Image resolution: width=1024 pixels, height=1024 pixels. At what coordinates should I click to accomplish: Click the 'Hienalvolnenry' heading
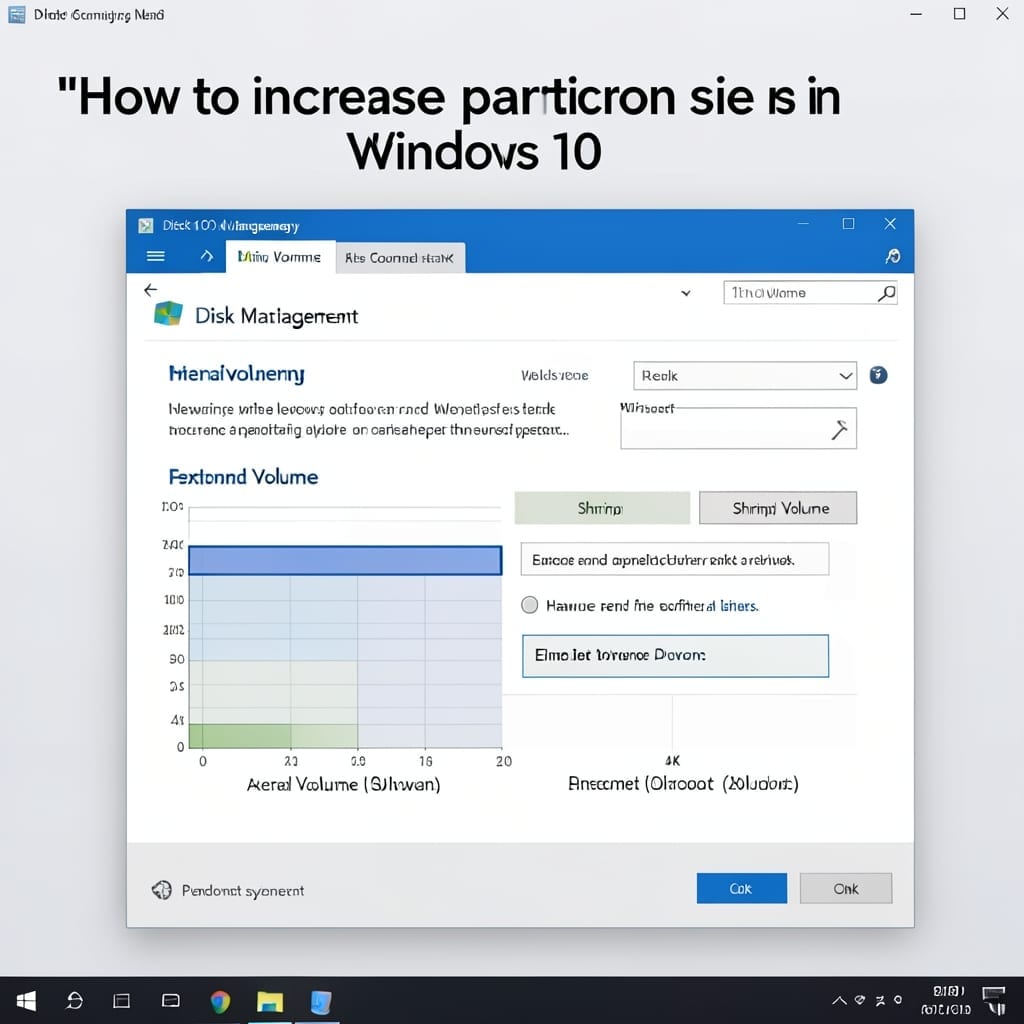[236, 374]
